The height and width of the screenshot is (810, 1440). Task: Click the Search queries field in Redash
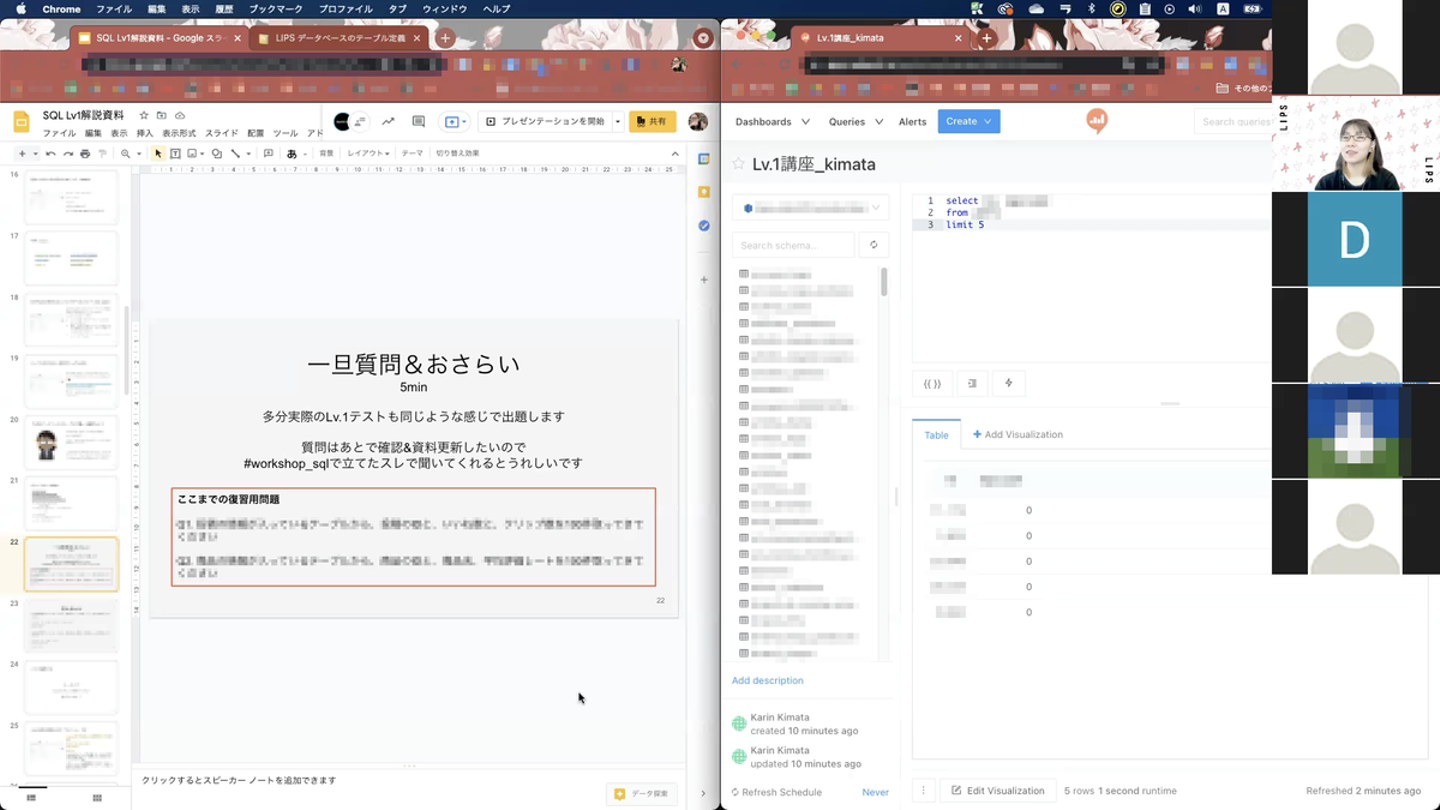[1233, 122]
